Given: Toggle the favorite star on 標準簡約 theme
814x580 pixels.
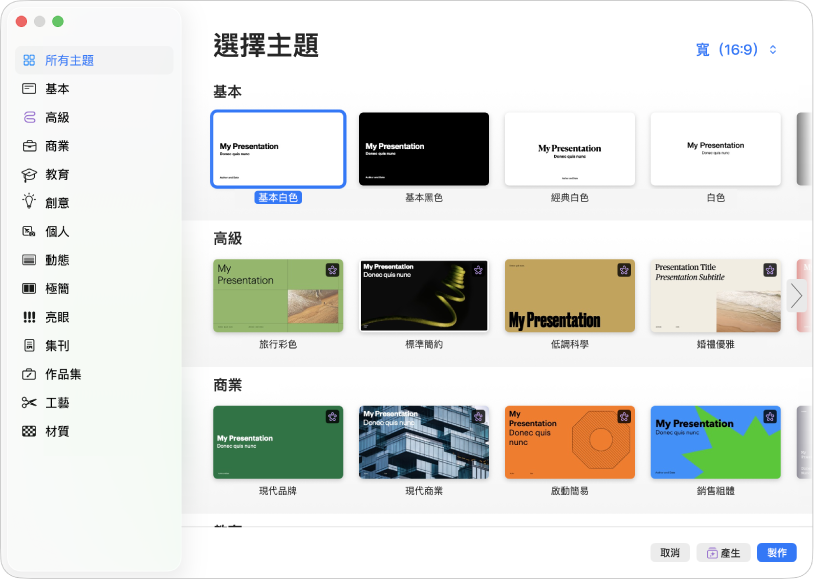Looking at the screenshot, I should point(477,269).
